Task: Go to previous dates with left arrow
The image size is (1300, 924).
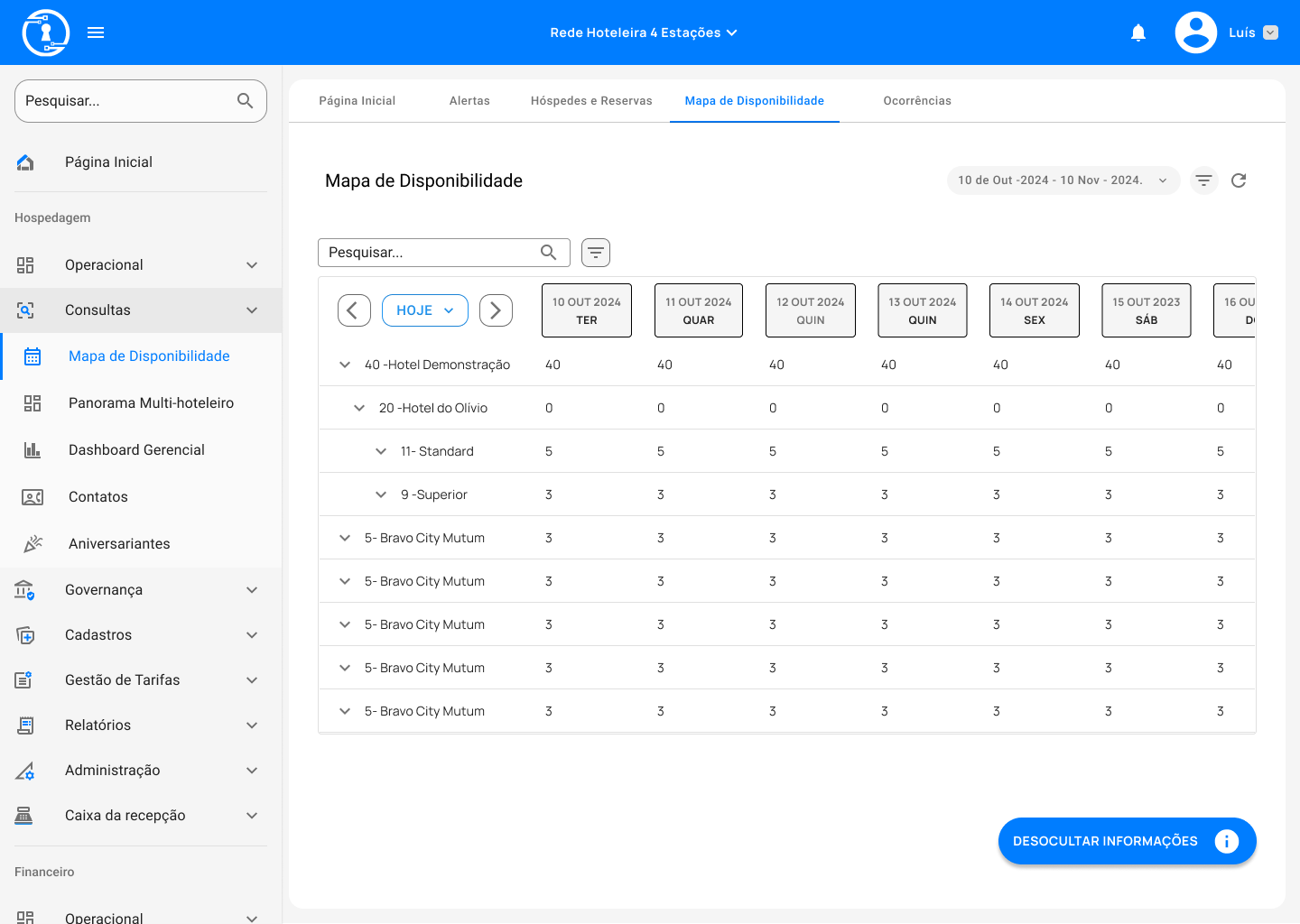Action: coord(354,310)
